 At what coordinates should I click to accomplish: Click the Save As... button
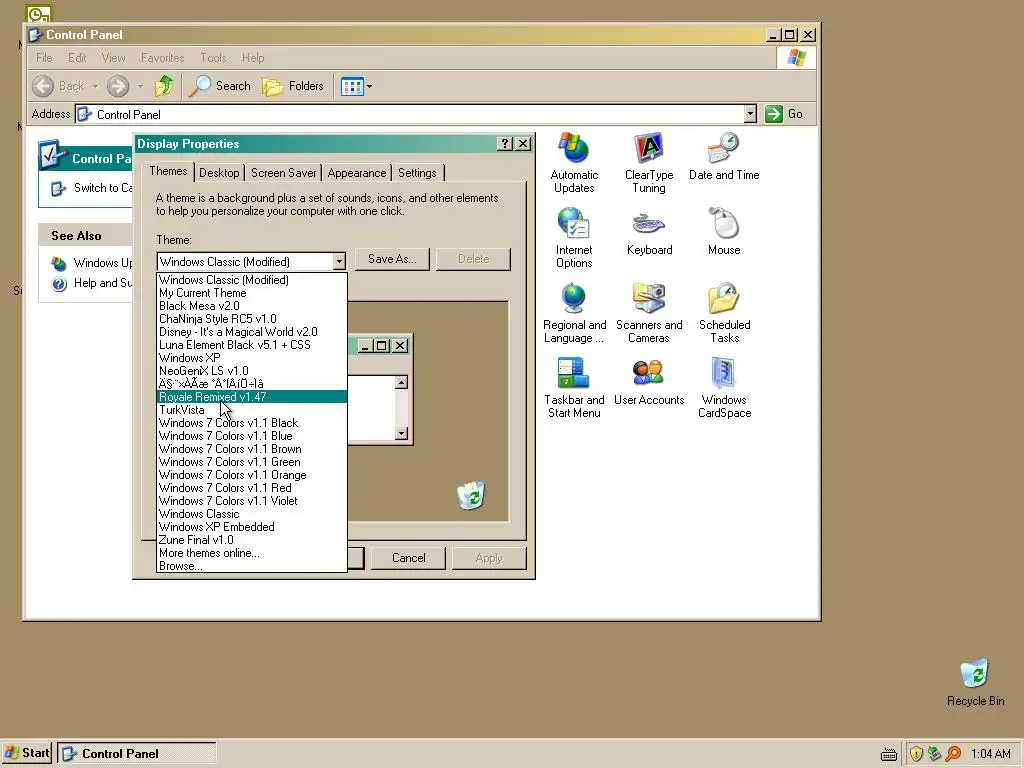tap(392, 259)
